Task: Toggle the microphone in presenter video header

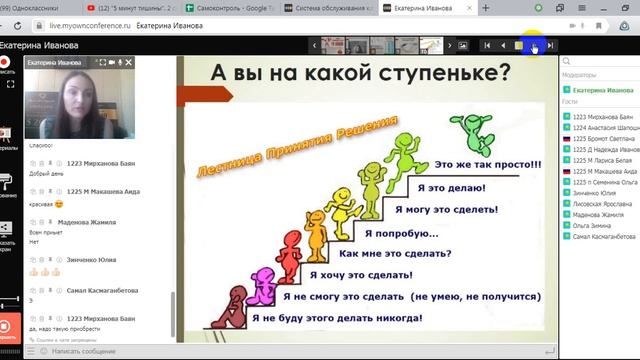Action: click(x=120, y=62)
